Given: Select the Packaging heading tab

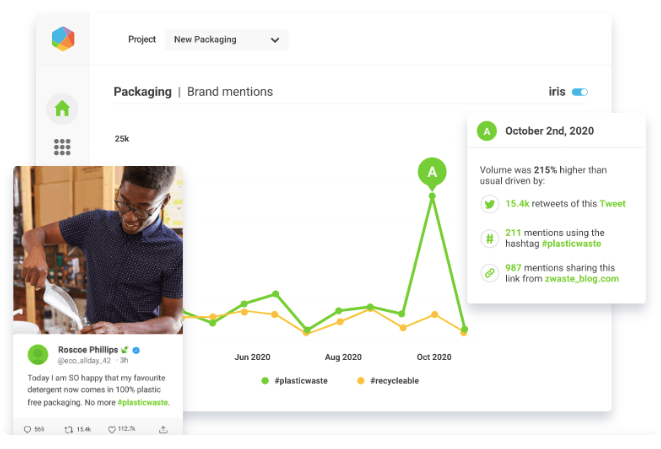Looking at the screenshot, I should (x=142, y=91).
